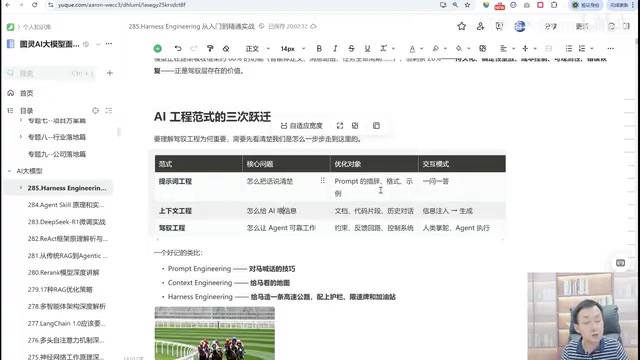The height and width of the screenshot is (360, 640).
Task: Open the user avatar in document header
Action: pyautogui.click(x=520, y=27)
